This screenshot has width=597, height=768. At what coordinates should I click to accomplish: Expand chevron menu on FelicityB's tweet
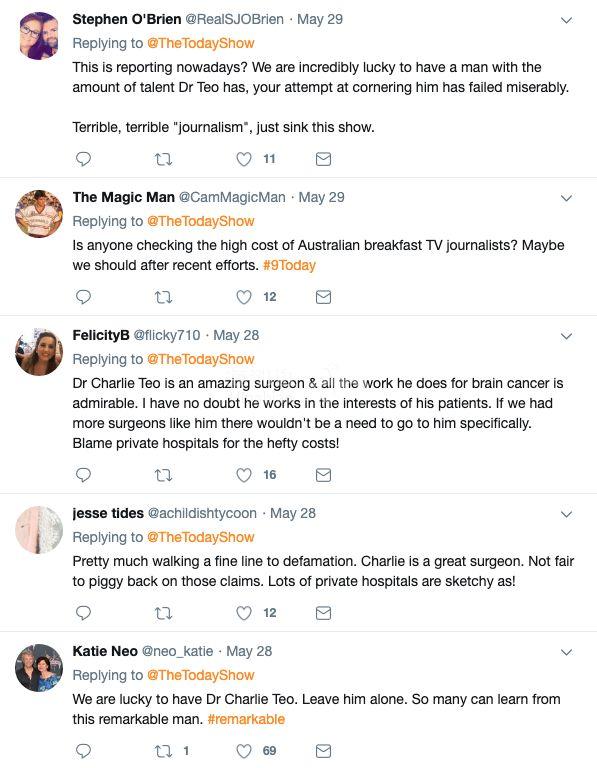[x=567, y=336]
